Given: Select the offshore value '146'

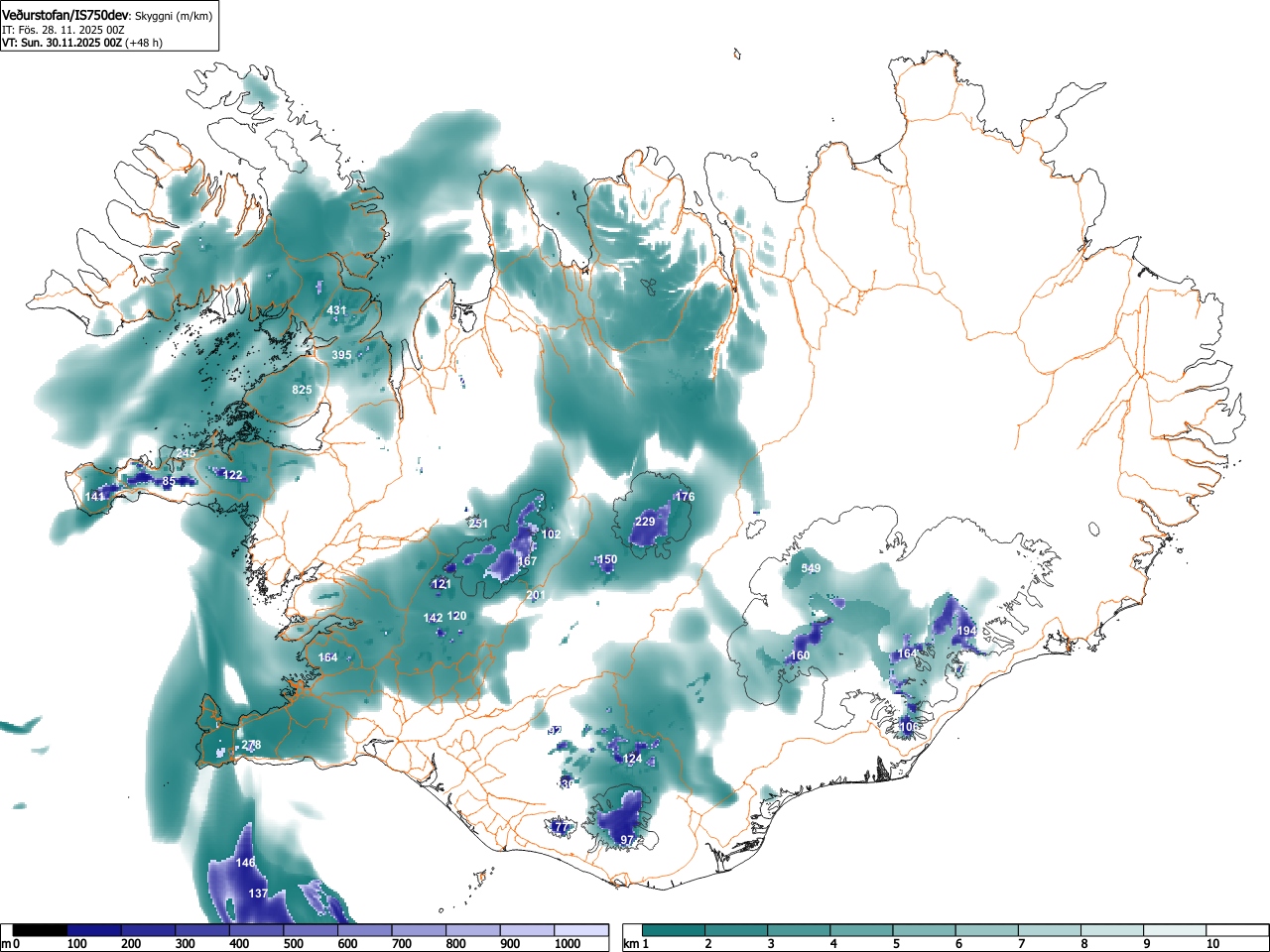Looking at the screenshot, I should point(245,863).
